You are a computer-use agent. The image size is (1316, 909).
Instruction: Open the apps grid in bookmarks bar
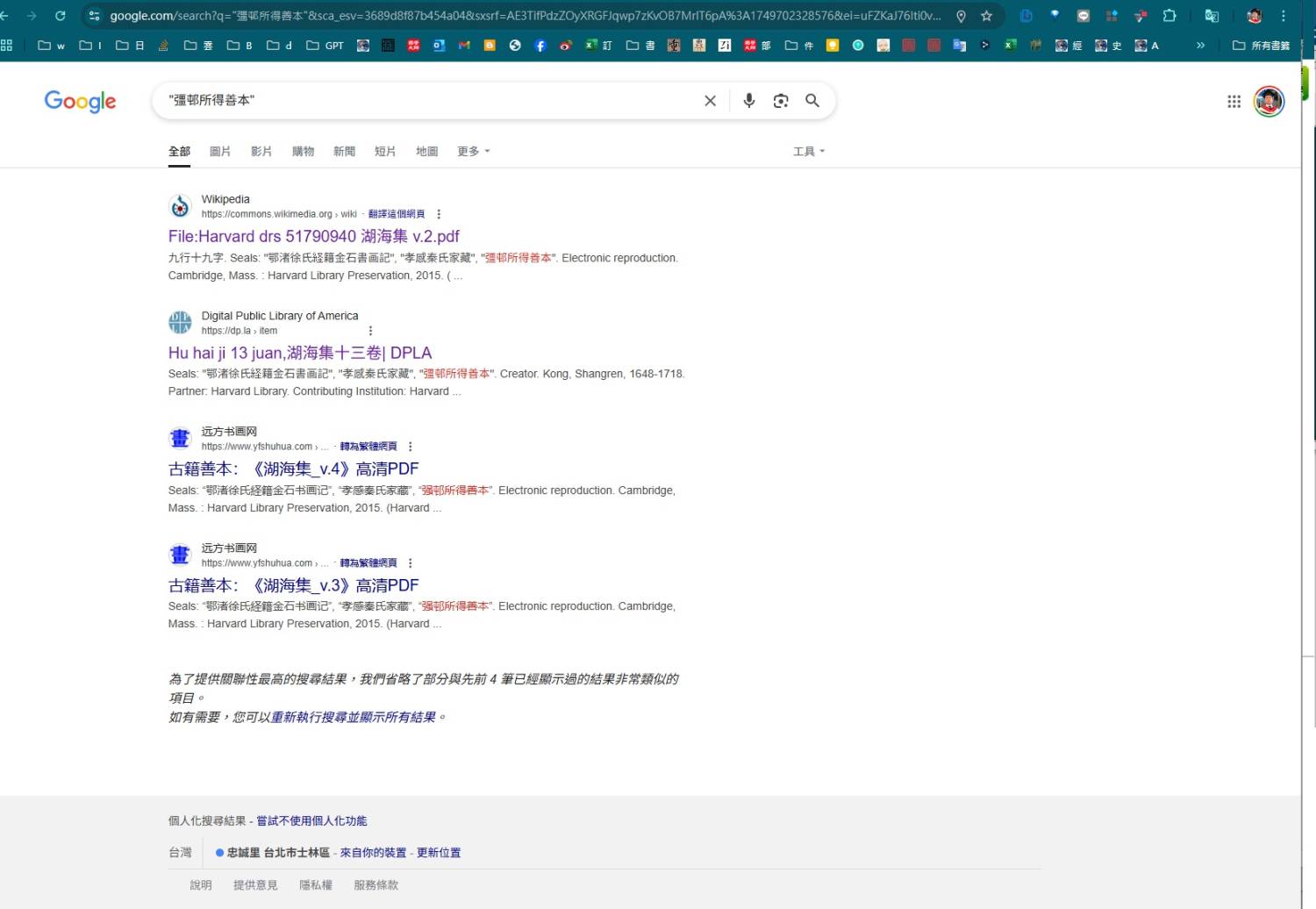(x=7, y=46)
